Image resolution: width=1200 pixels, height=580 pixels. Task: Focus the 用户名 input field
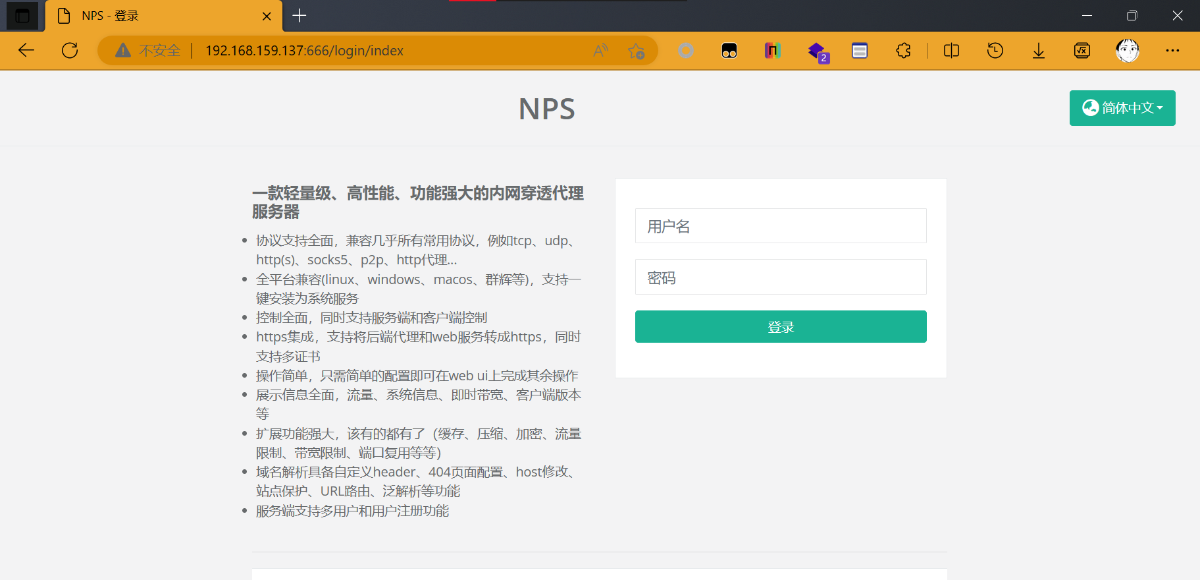point(781,226)
